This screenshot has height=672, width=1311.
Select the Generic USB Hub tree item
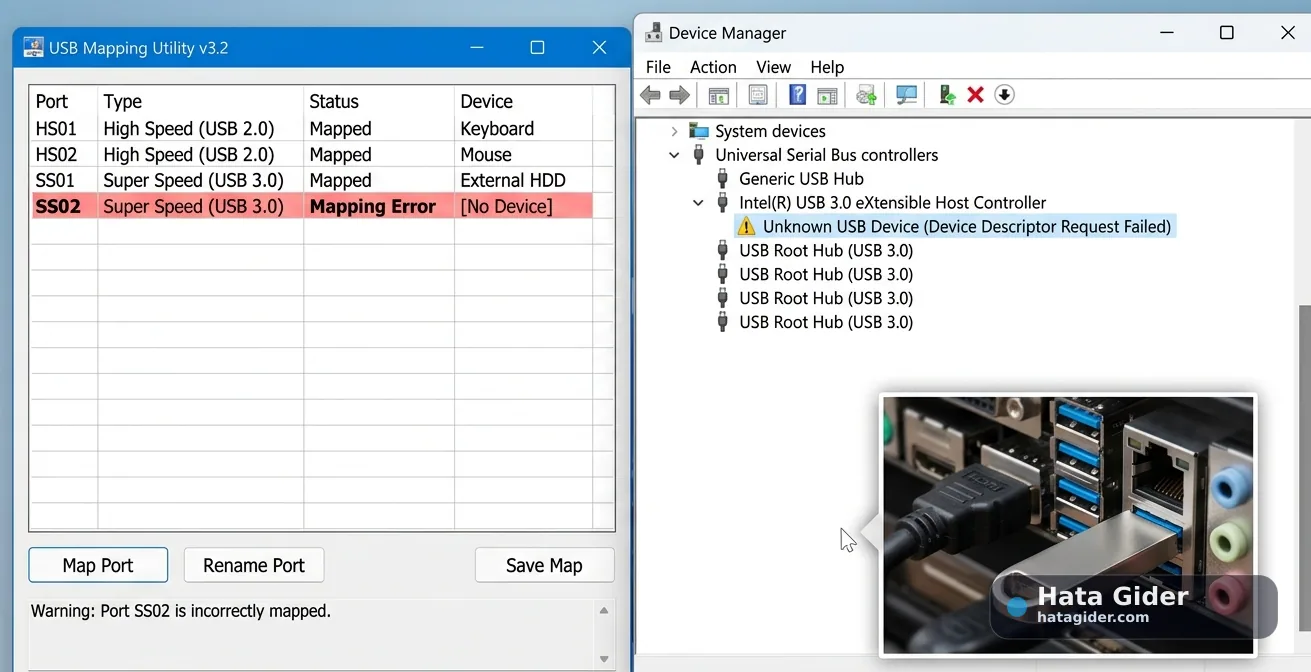tap(801, 179)
